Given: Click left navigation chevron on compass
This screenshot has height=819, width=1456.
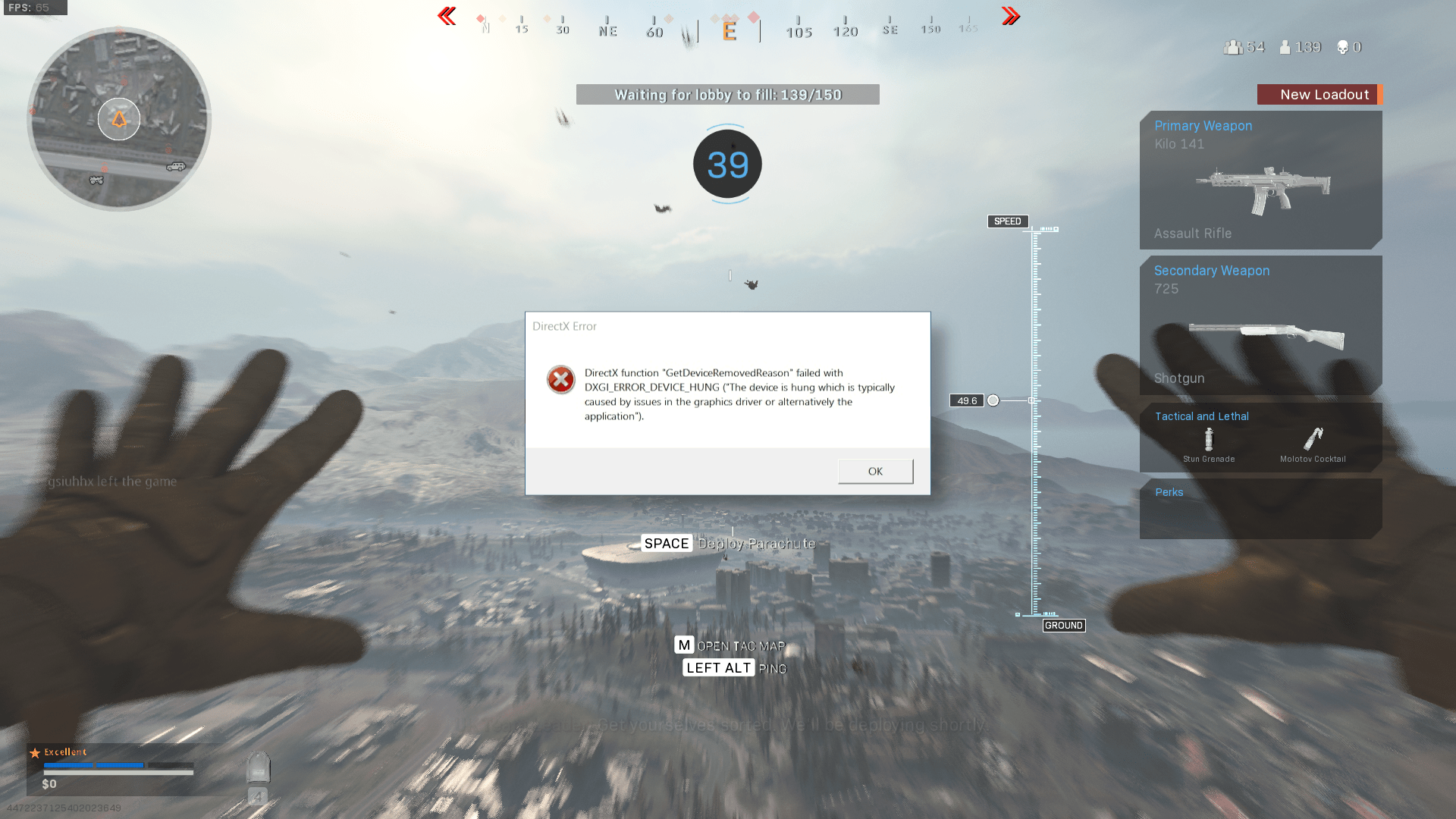Looking at the screenshot, I should (447, 15).
